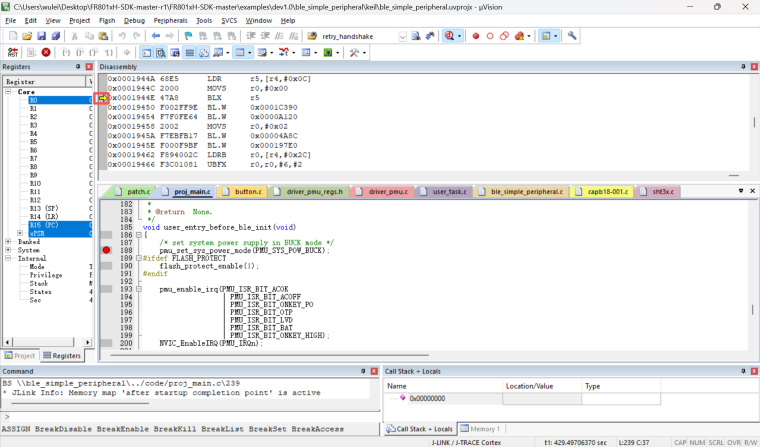
Task: Click the Reset CPU (RST) toolbar icon
Action: click(11, 52)
